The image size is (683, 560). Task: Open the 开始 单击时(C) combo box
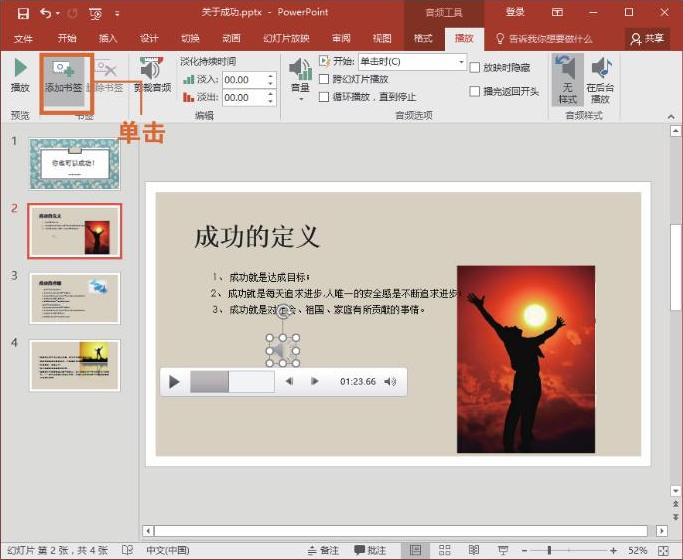coord(412,62)
